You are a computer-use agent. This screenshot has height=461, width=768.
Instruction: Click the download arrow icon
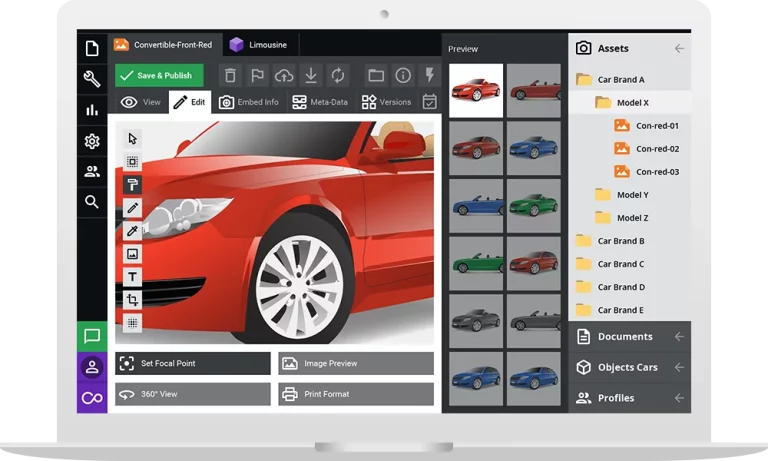311,75
